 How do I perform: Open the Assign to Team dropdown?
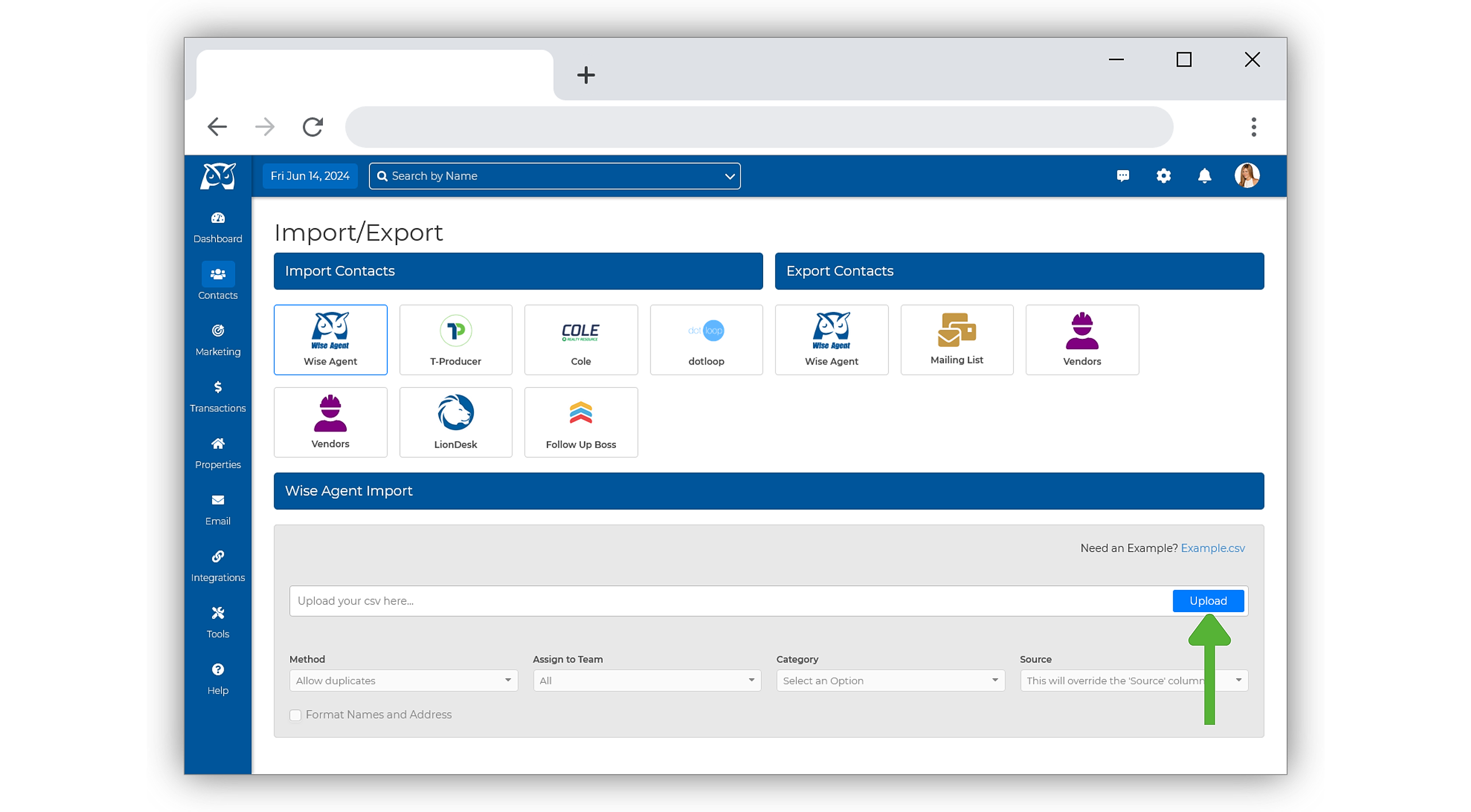click(x=647, y=680)
